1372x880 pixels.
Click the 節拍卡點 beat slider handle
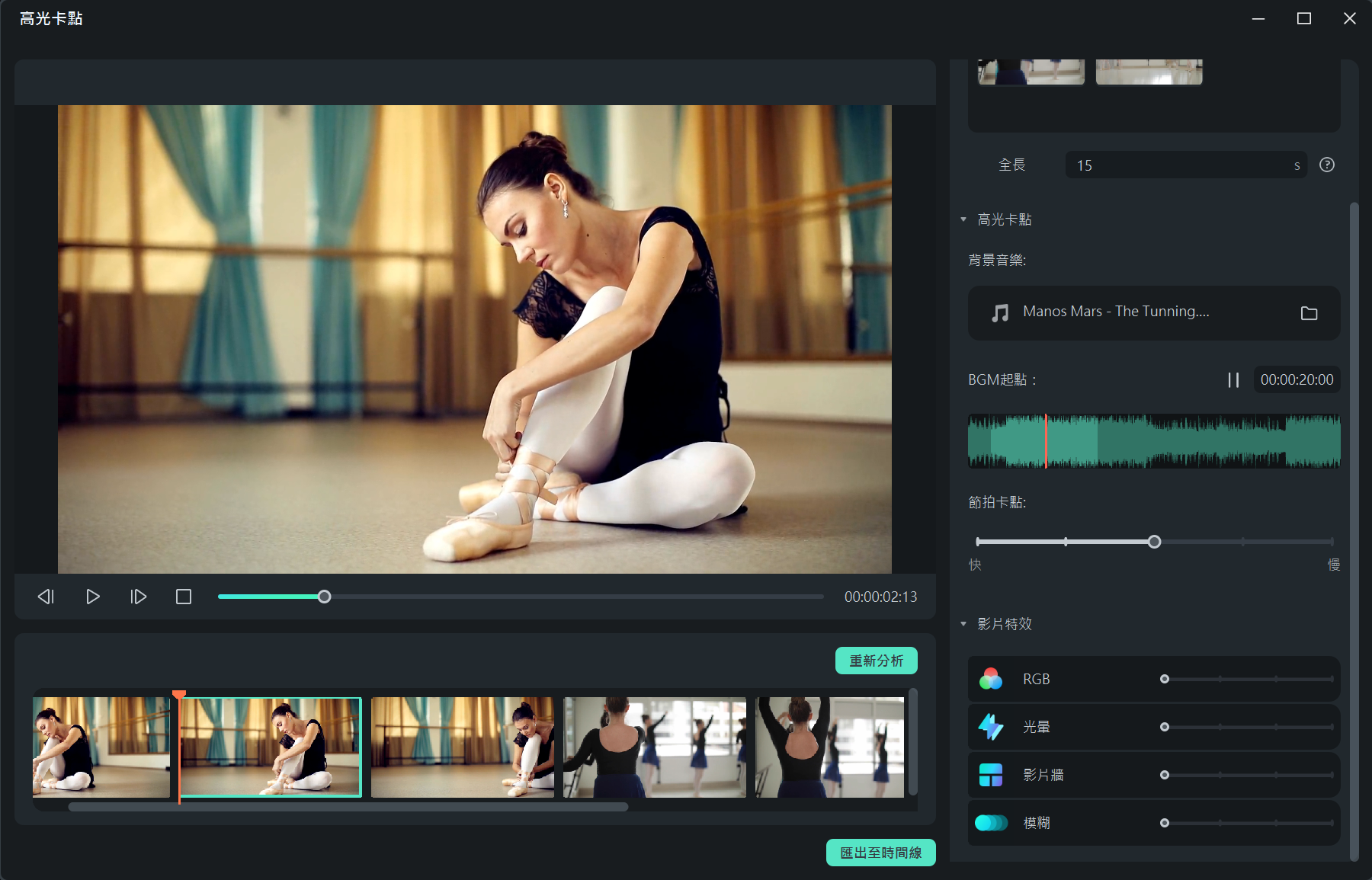tap(1154, 542)
